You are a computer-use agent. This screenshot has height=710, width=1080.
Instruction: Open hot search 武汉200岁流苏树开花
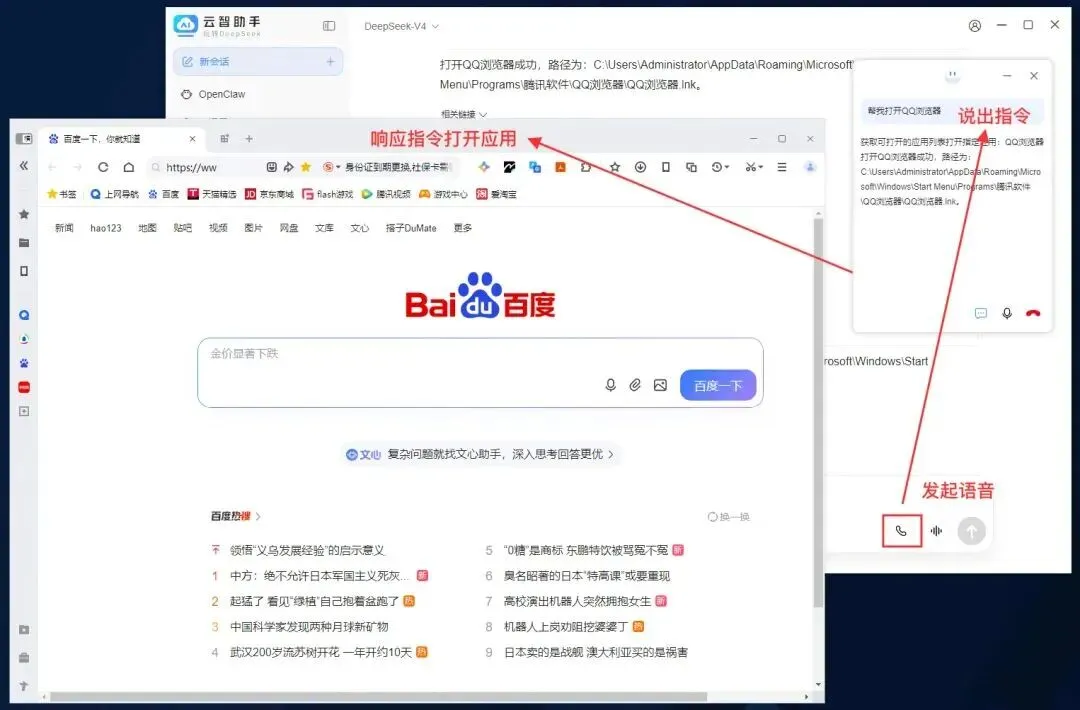[320, 652]
